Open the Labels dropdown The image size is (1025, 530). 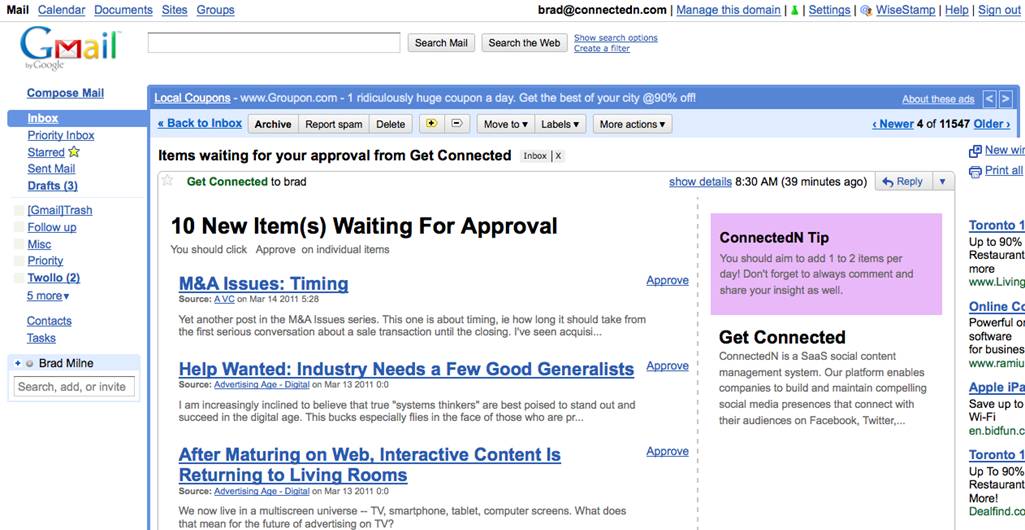point(560,124)
